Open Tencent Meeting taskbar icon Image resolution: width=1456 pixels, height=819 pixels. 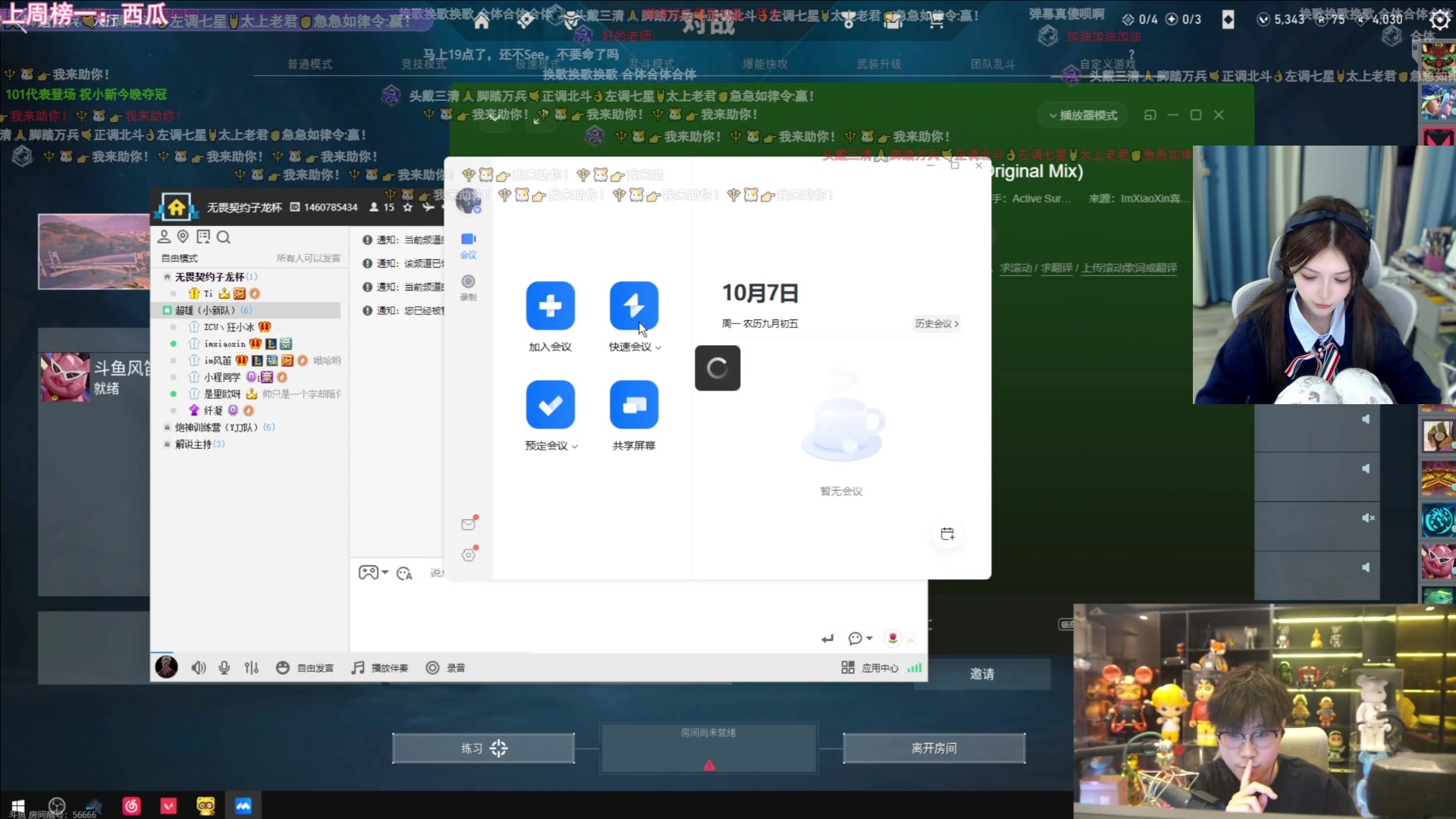243,805
